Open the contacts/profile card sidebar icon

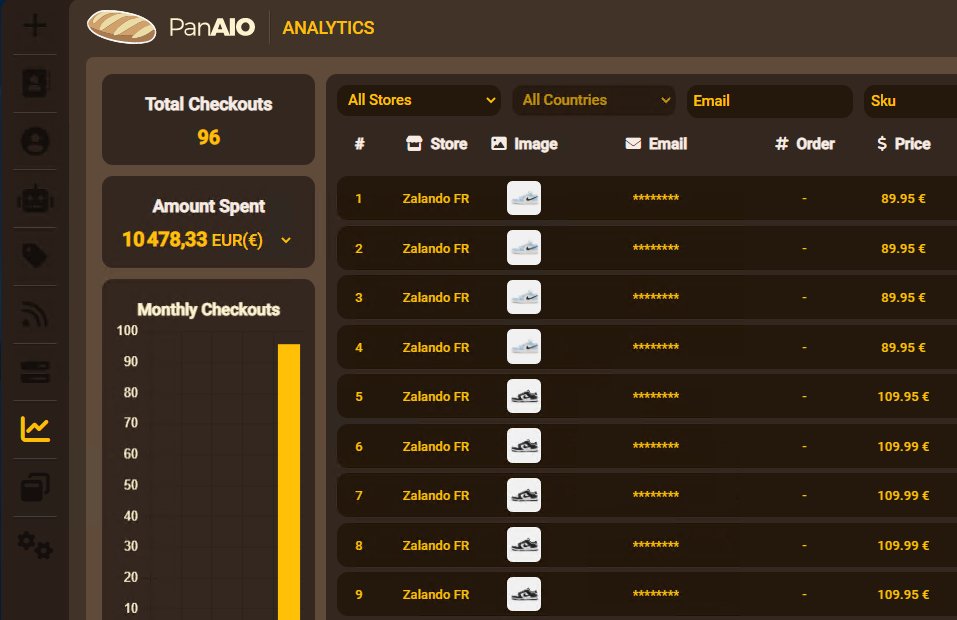35,83
